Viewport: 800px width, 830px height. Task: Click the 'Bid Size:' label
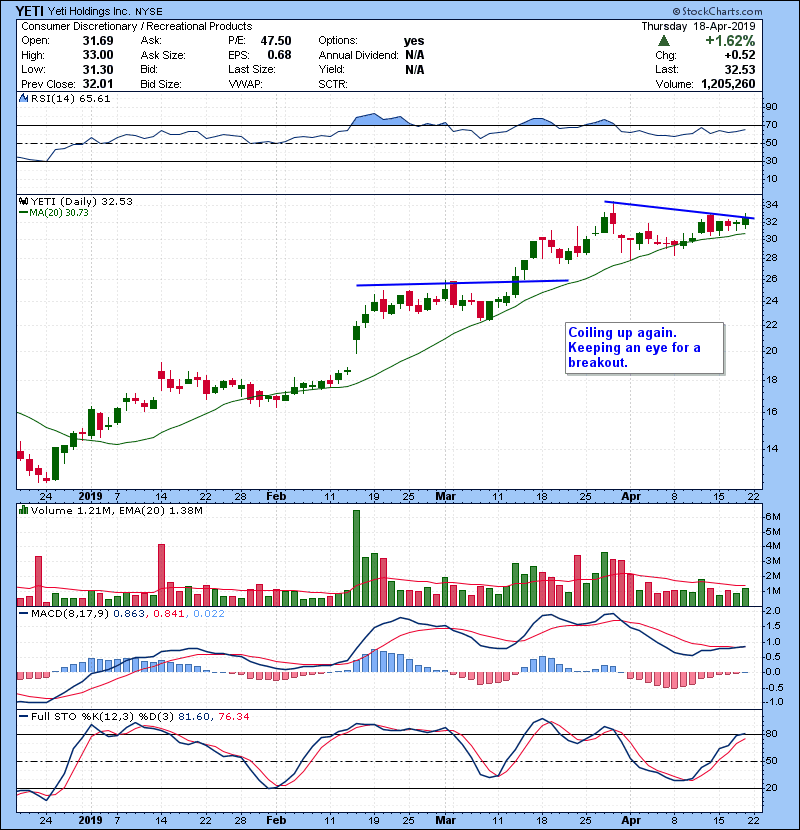point(161,84)
